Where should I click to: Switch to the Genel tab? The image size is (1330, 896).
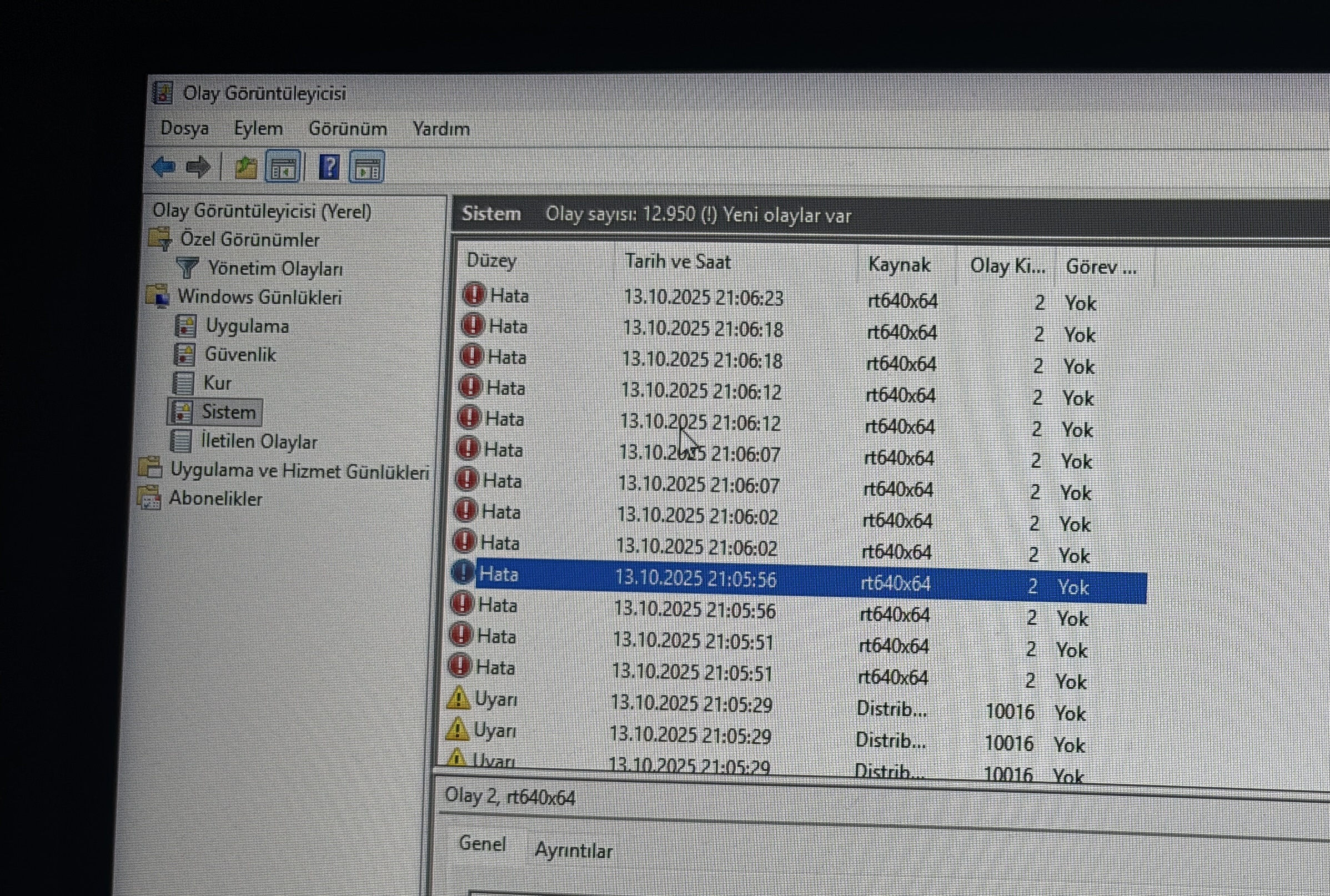(x=483, y=844)
